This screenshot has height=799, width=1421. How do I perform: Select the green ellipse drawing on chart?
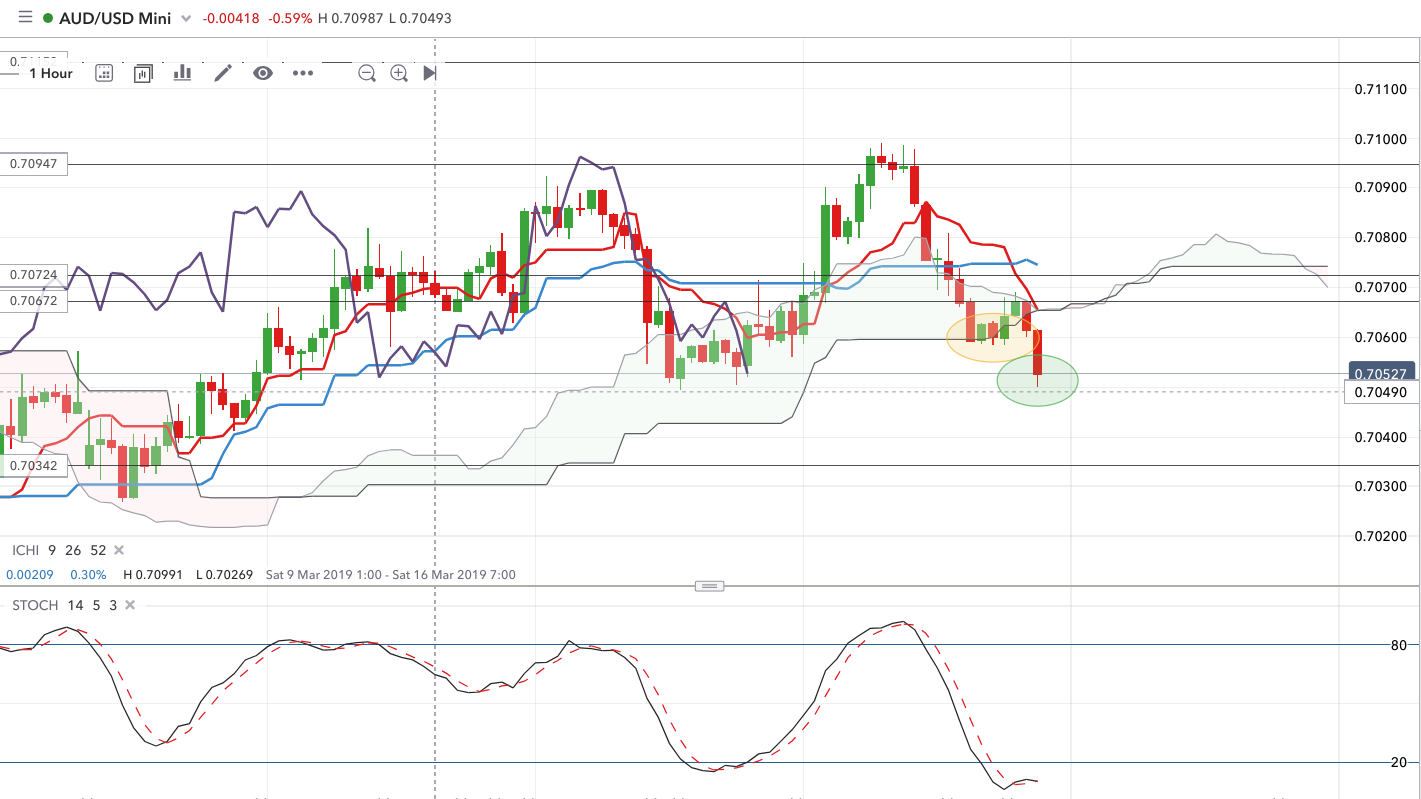[1038, 380]
